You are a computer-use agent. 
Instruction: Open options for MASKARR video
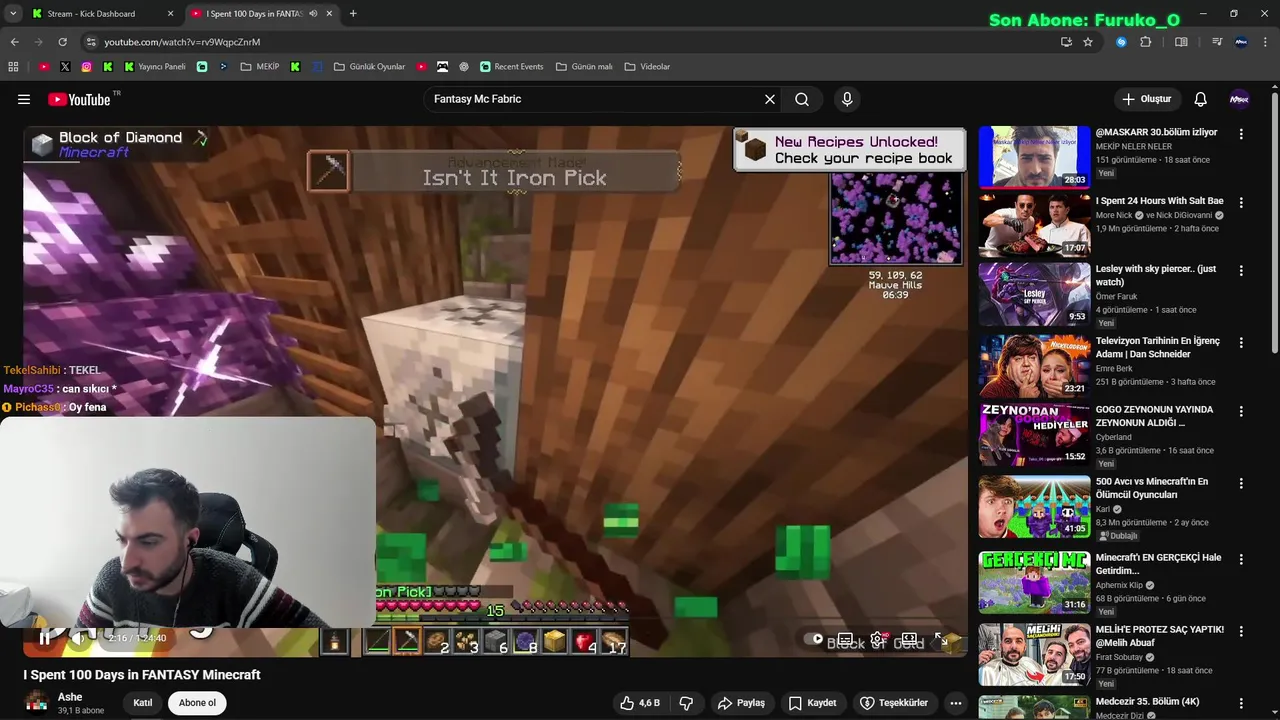[x=1241, y=134]
